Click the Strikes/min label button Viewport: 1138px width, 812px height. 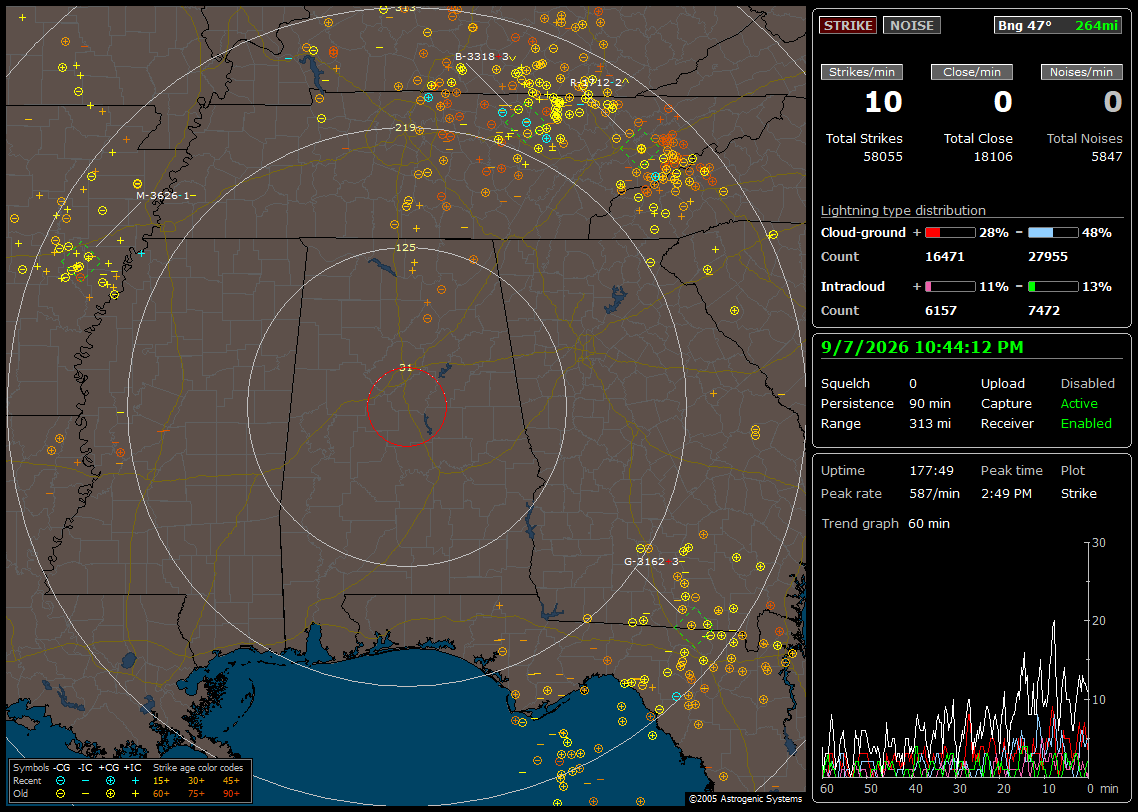click(x=861, y=72)
